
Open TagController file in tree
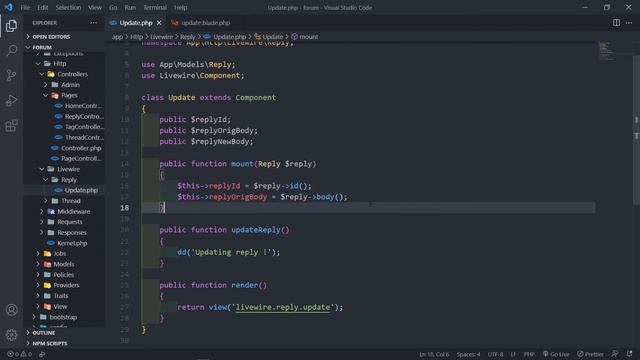(84, 127)
